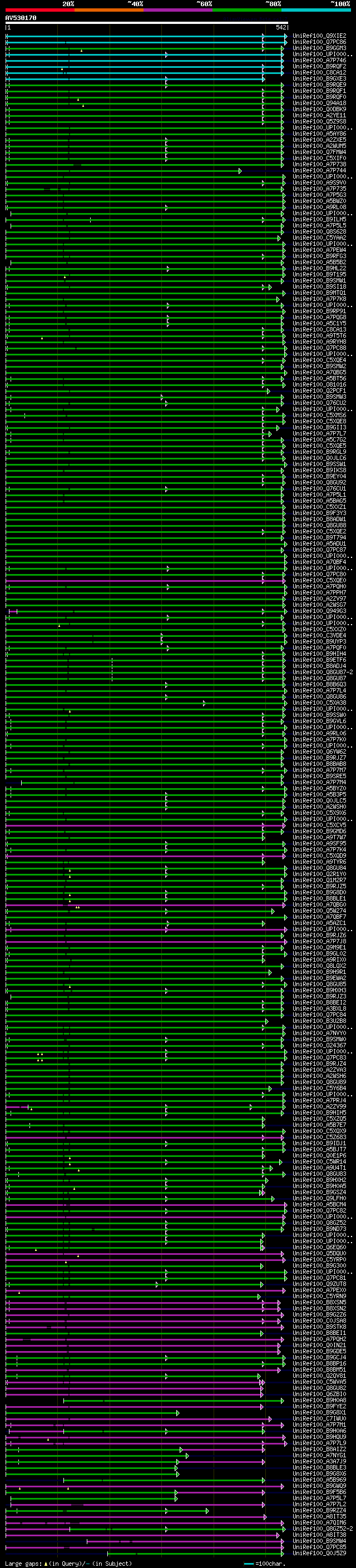Click hit UniRef100_Q1M2R7
The width and height of the screenshot is (356, 1568).
tap(319, 880)
